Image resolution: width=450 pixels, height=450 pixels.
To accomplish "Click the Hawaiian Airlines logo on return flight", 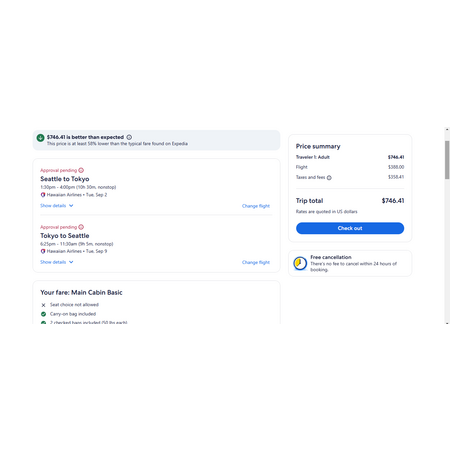I will point(43,251).
